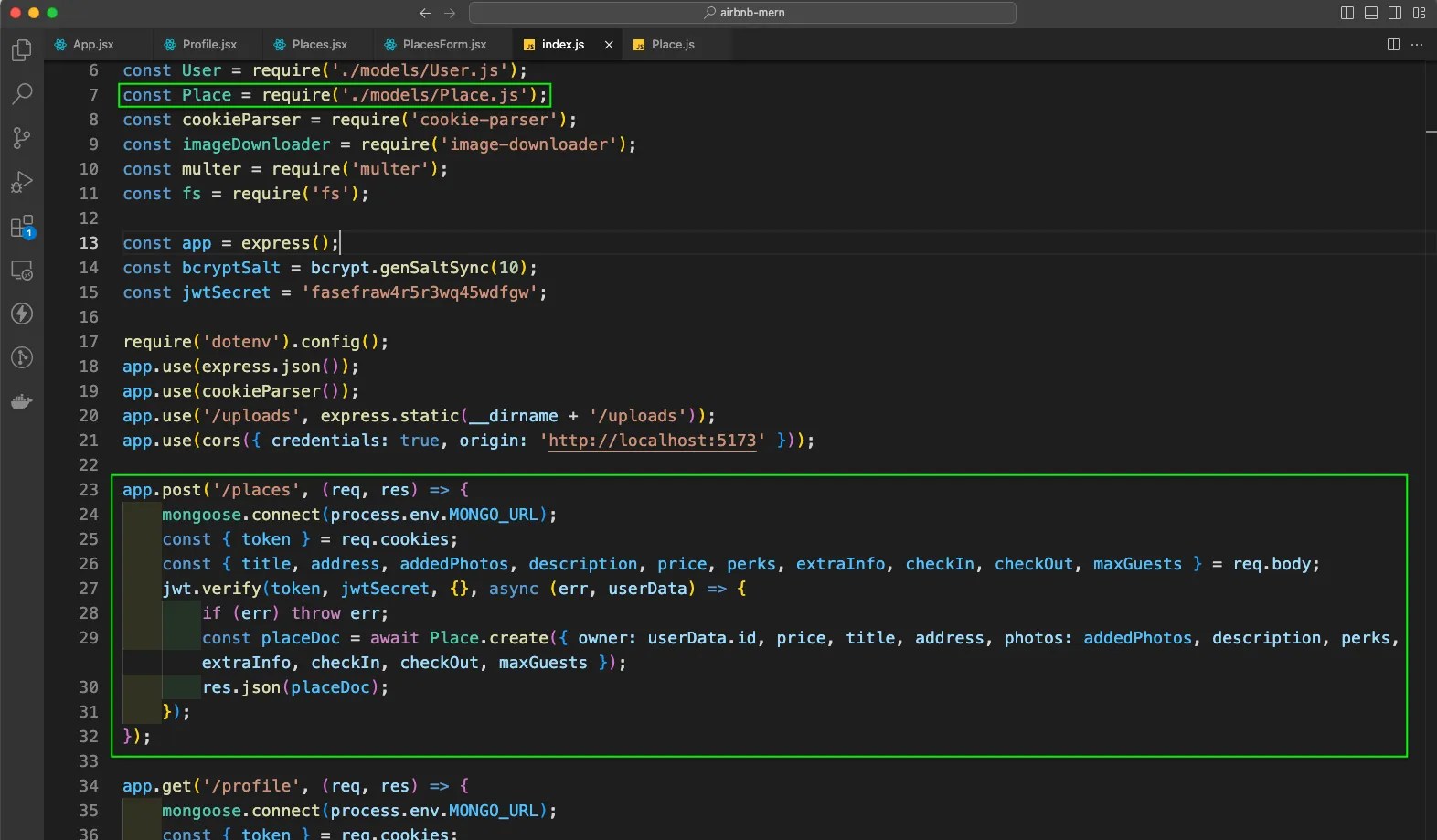Open the git graph circular icon in sidebar

click(22, 357)
